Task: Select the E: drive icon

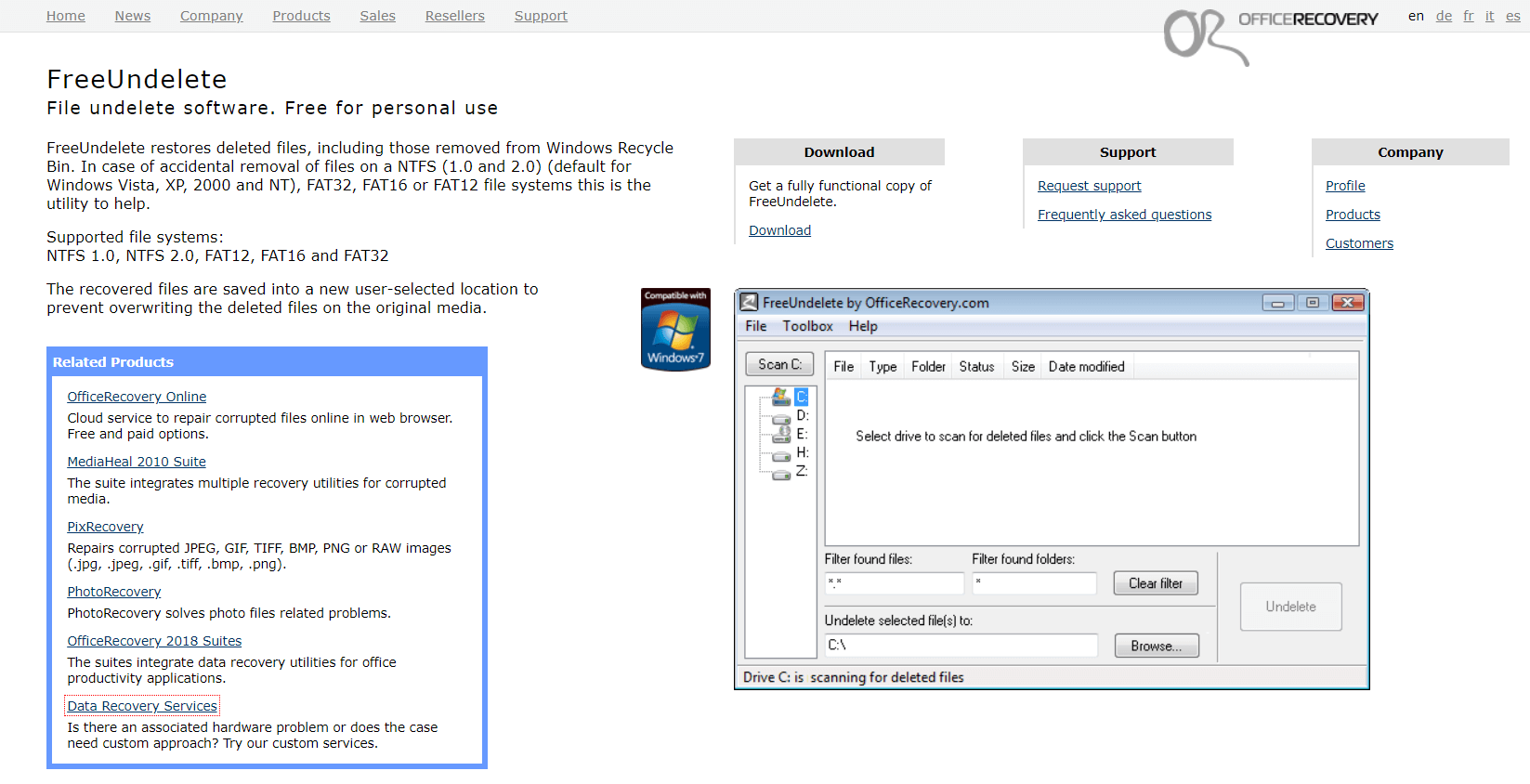Action: 781,435
